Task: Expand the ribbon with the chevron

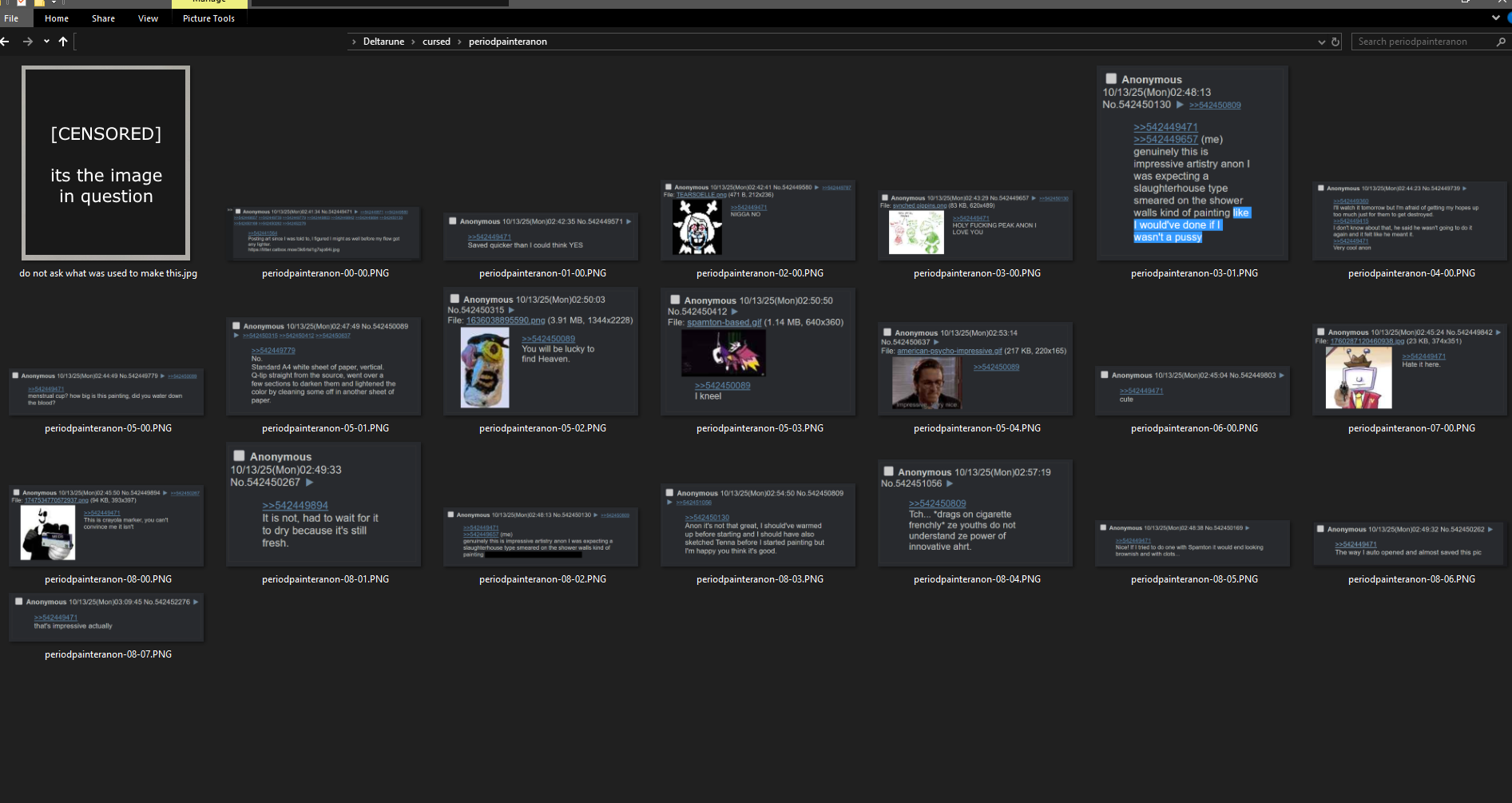Action: tap(1495, 18)
